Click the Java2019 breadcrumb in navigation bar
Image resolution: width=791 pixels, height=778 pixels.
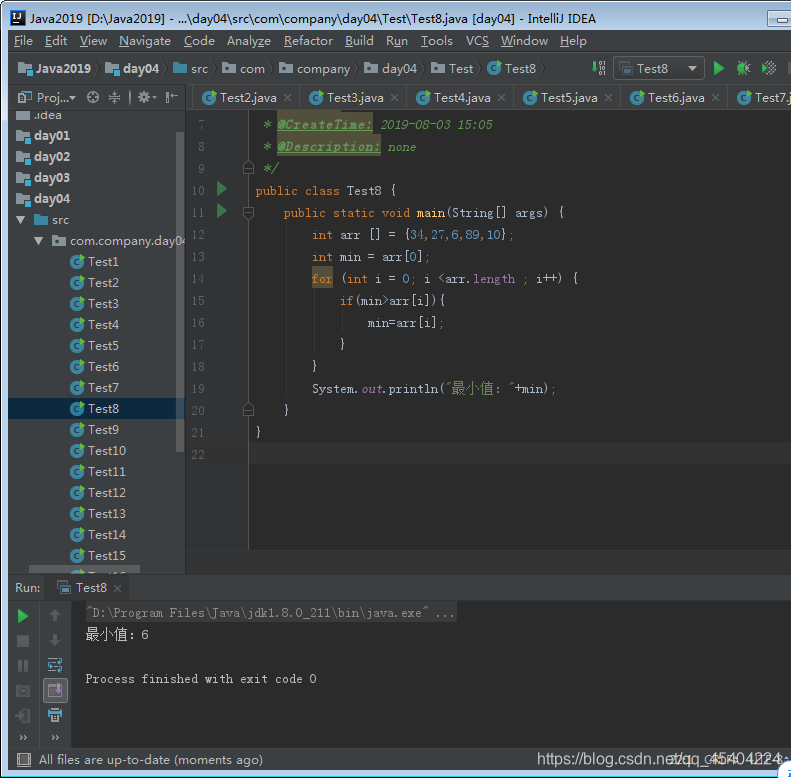[x=54, y=69]
